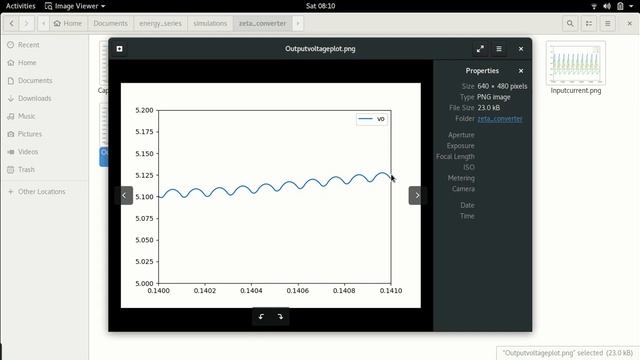Click the vo legend entry in plot
Image resolution: width=640 pixels, height=360 pixels.
[x=372, y=119]
